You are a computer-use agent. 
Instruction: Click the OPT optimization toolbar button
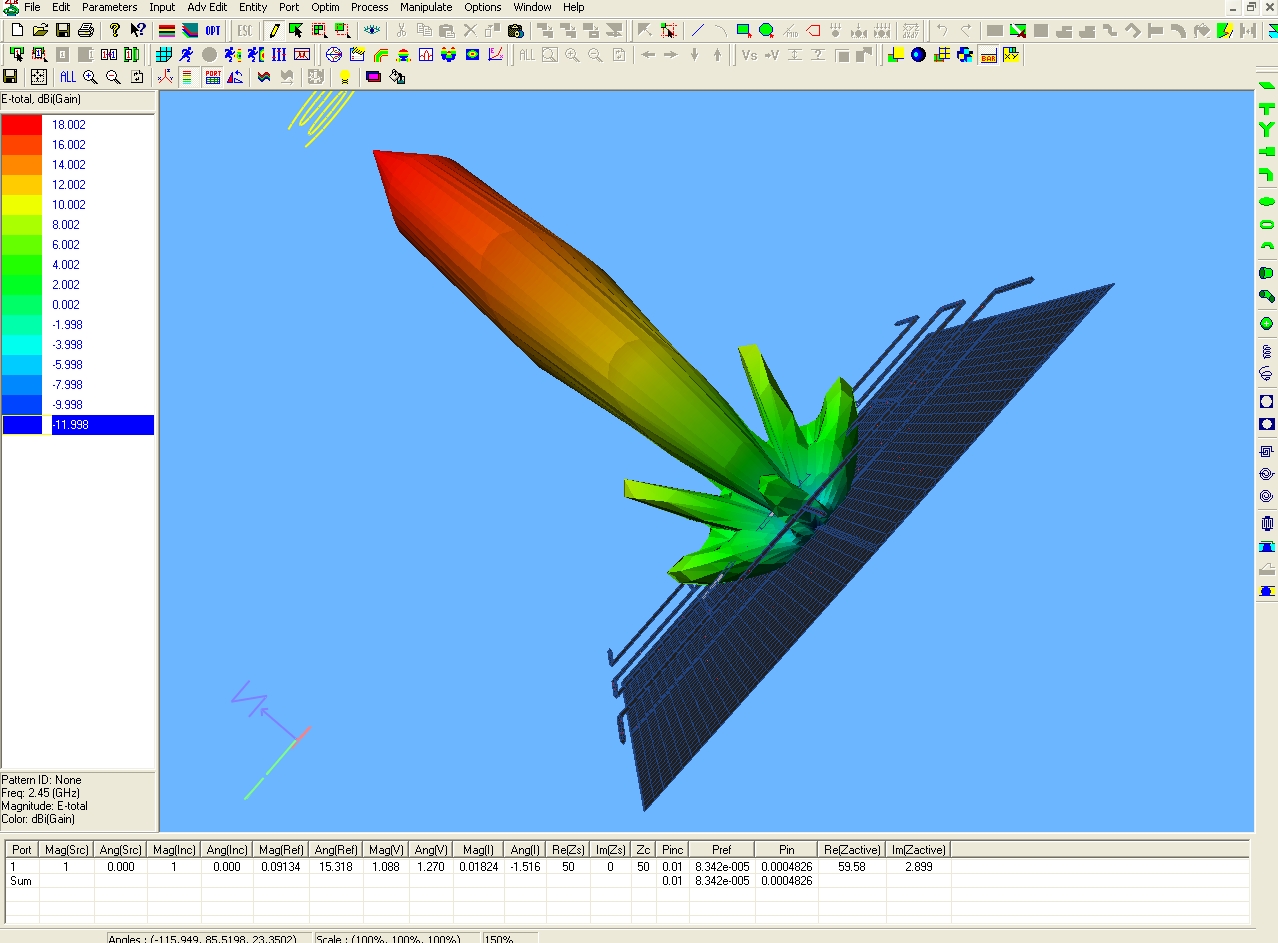tap(213, 31)
